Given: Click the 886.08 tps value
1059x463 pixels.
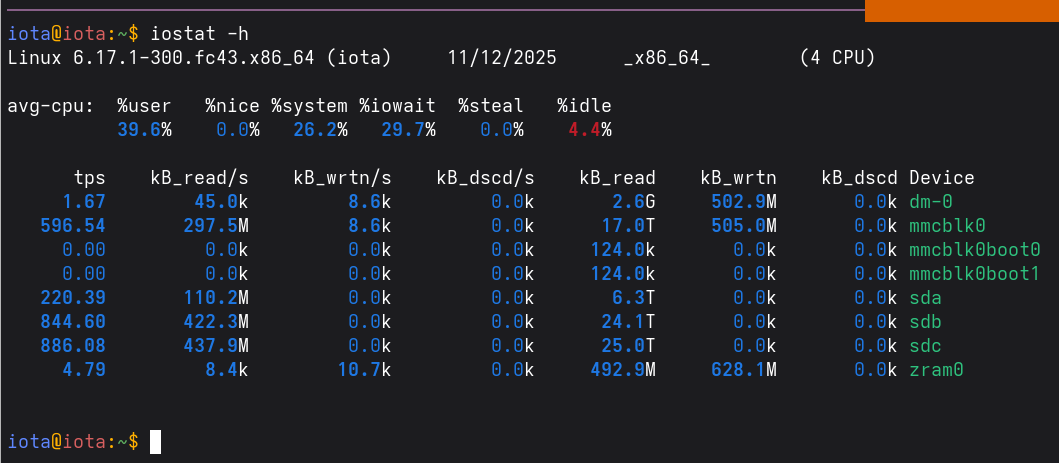Looking at the screenshot, I should click(73, 346).
